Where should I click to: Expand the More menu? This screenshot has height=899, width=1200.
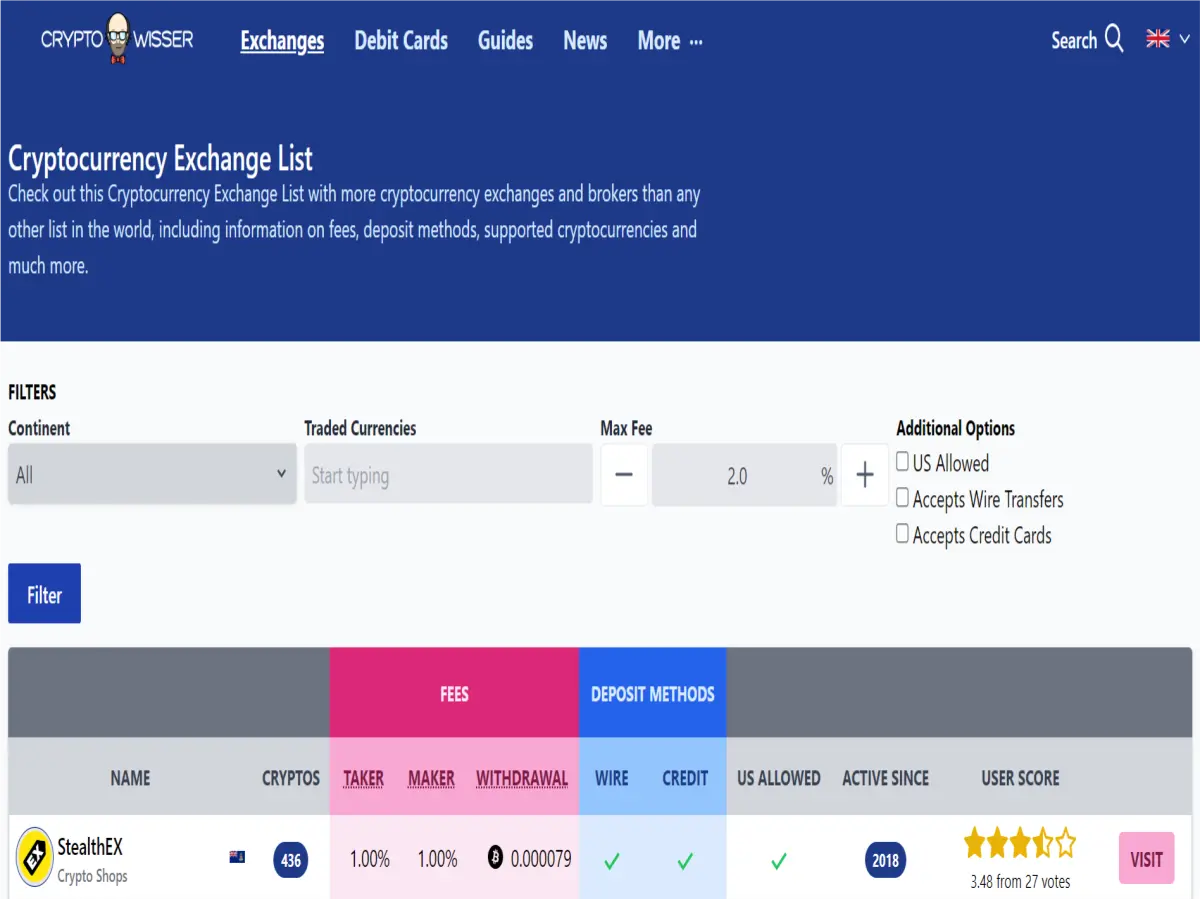pos(670,41)
